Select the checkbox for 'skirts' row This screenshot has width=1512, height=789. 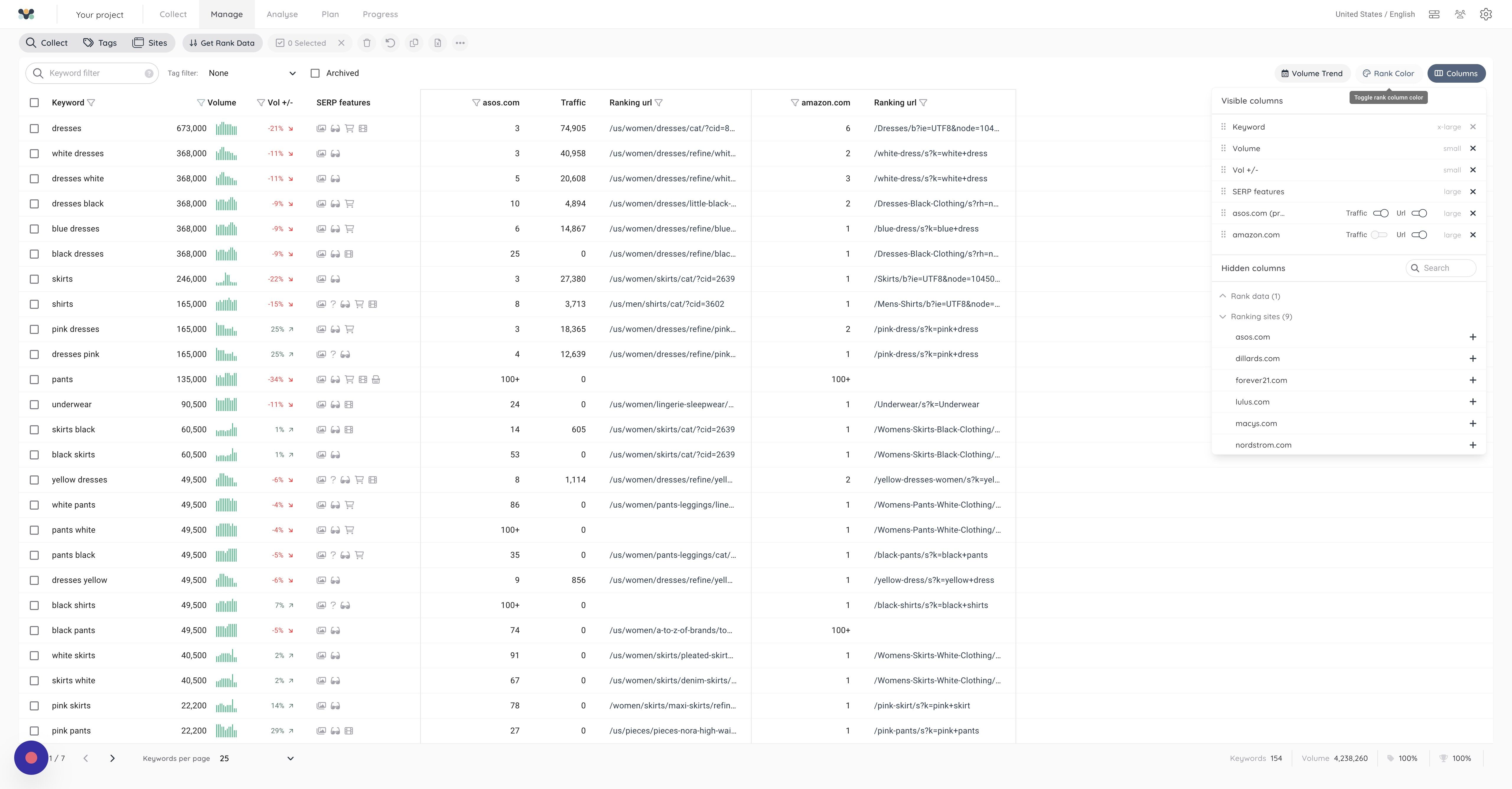pyautogui.click(x=34, y=279)
